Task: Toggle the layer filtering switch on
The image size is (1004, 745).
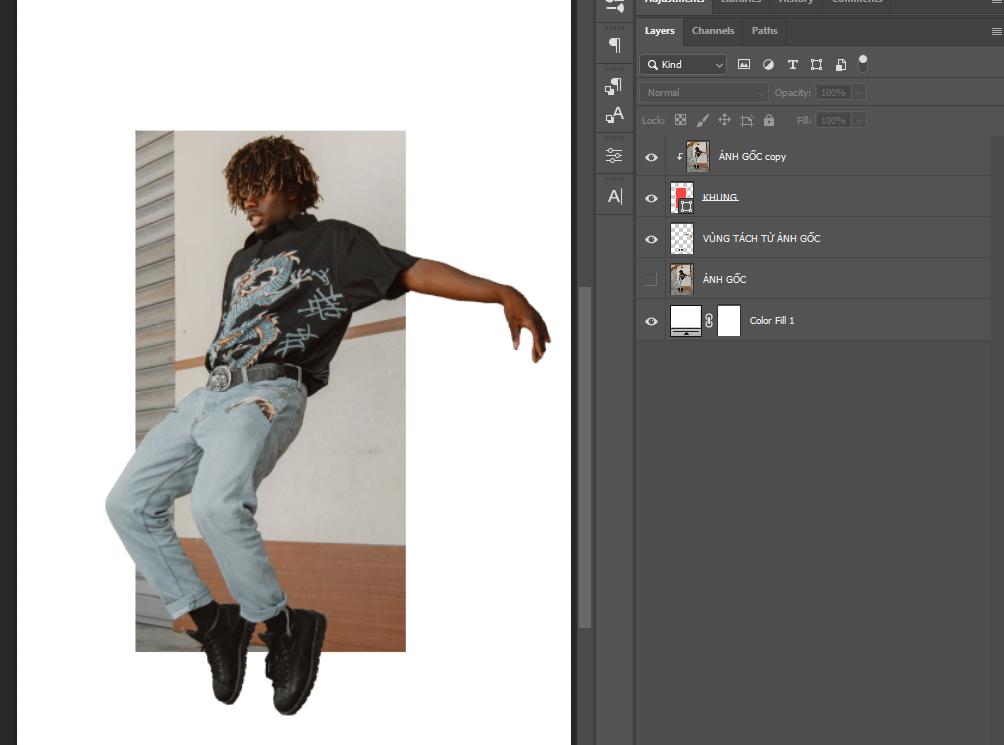Action: [862, 62]
